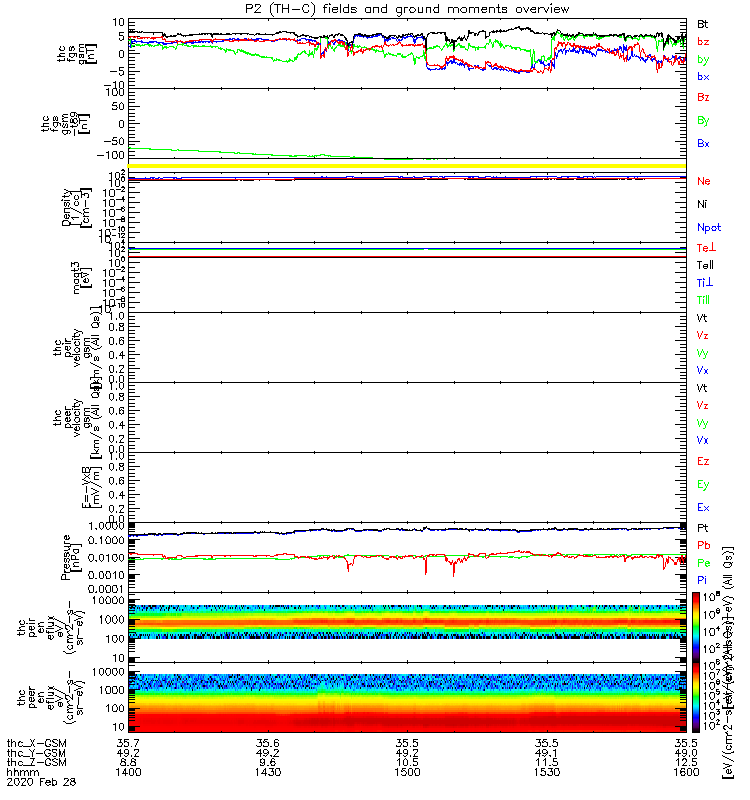Click the 1500 time tick label
This screenshot has height=800, width=750.
407,772
